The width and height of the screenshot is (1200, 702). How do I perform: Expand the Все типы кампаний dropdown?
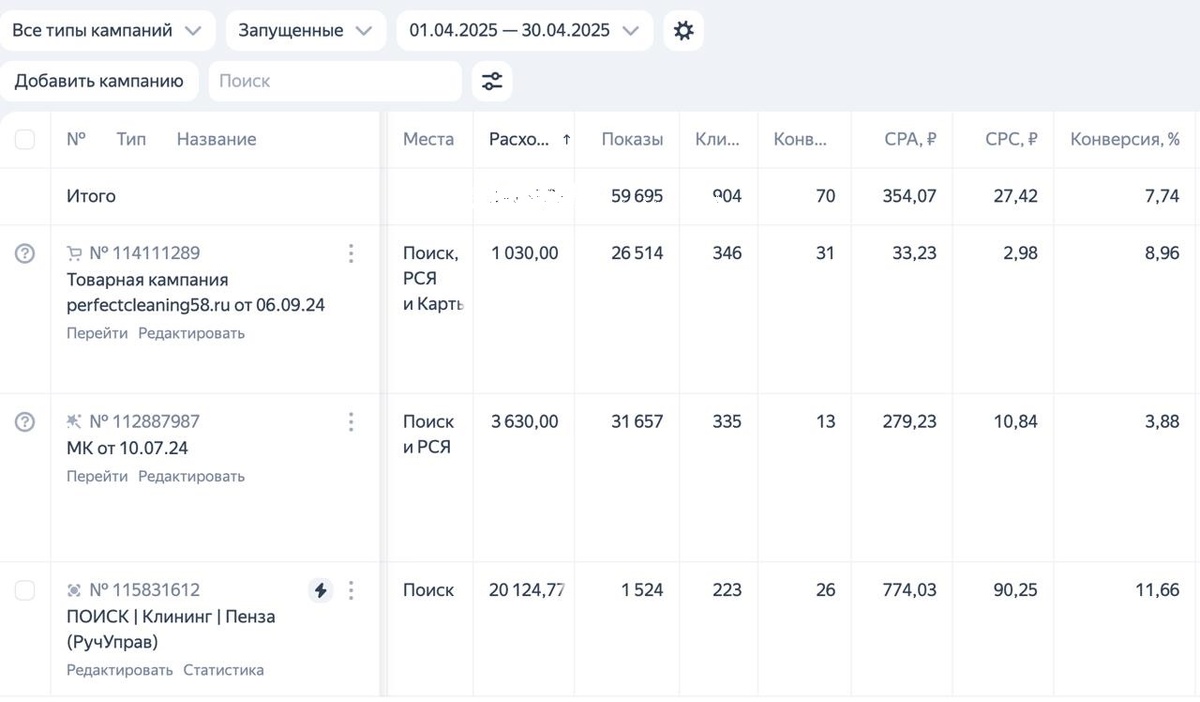pyautogui.click(x=107, y=31)
